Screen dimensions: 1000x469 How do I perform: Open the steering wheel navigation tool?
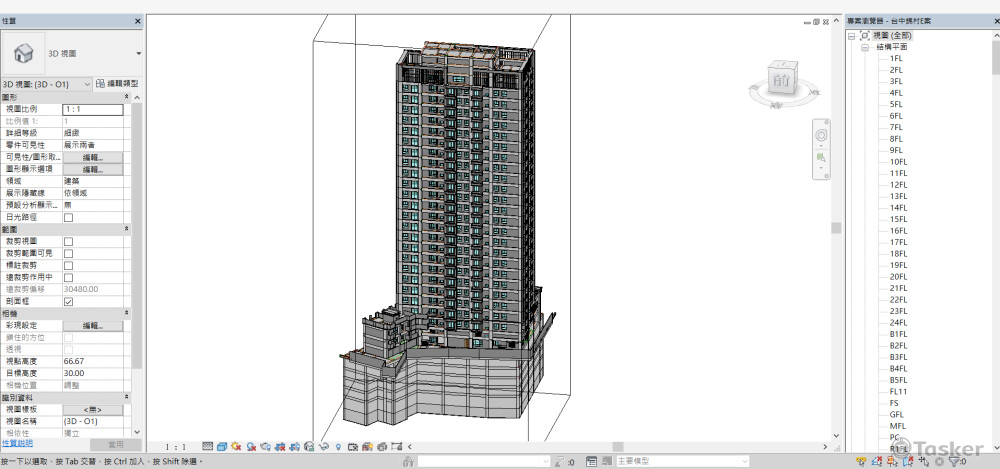coord(821,135)
